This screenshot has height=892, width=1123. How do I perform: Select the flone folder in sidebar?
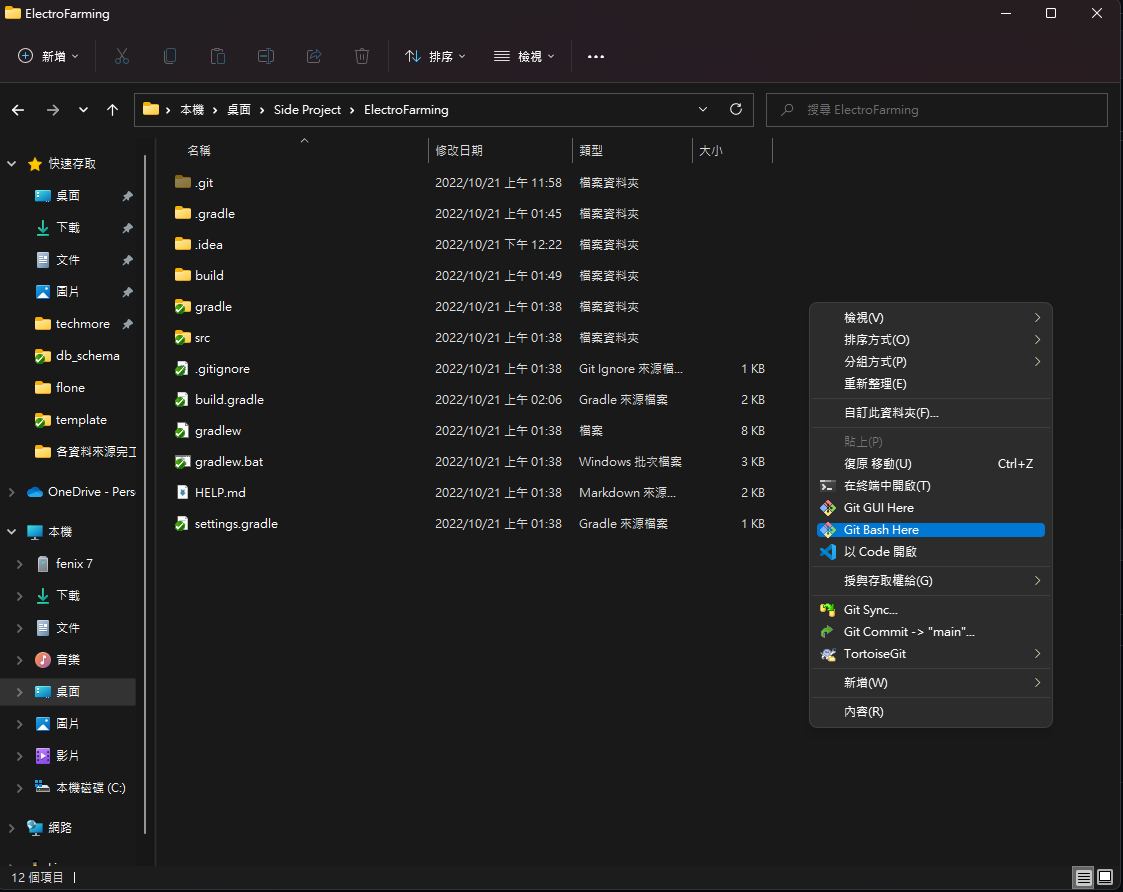[61, 388]
